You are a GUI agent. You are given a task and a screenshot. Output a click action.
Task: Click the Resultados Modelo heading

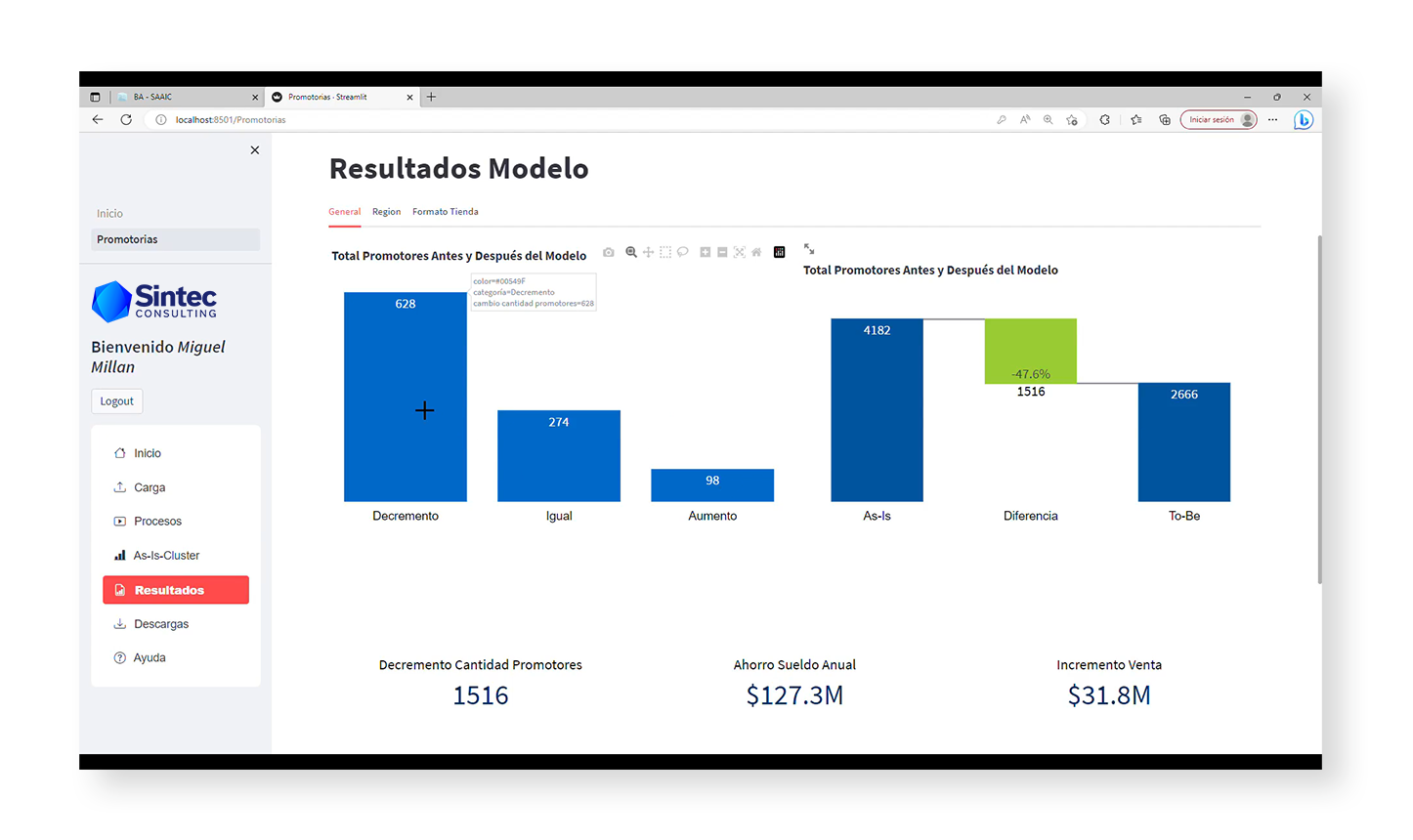point(458,168)
